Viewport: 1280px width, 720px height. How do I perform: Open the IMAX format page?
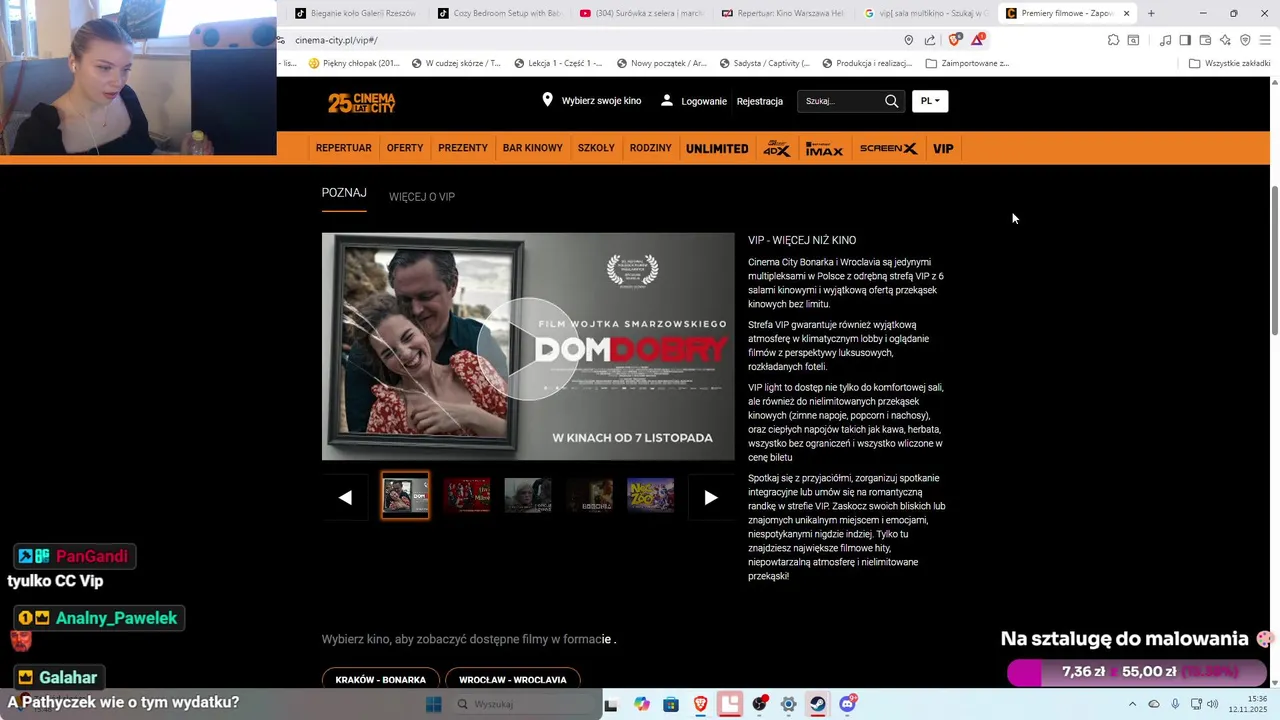coord(824,148)
